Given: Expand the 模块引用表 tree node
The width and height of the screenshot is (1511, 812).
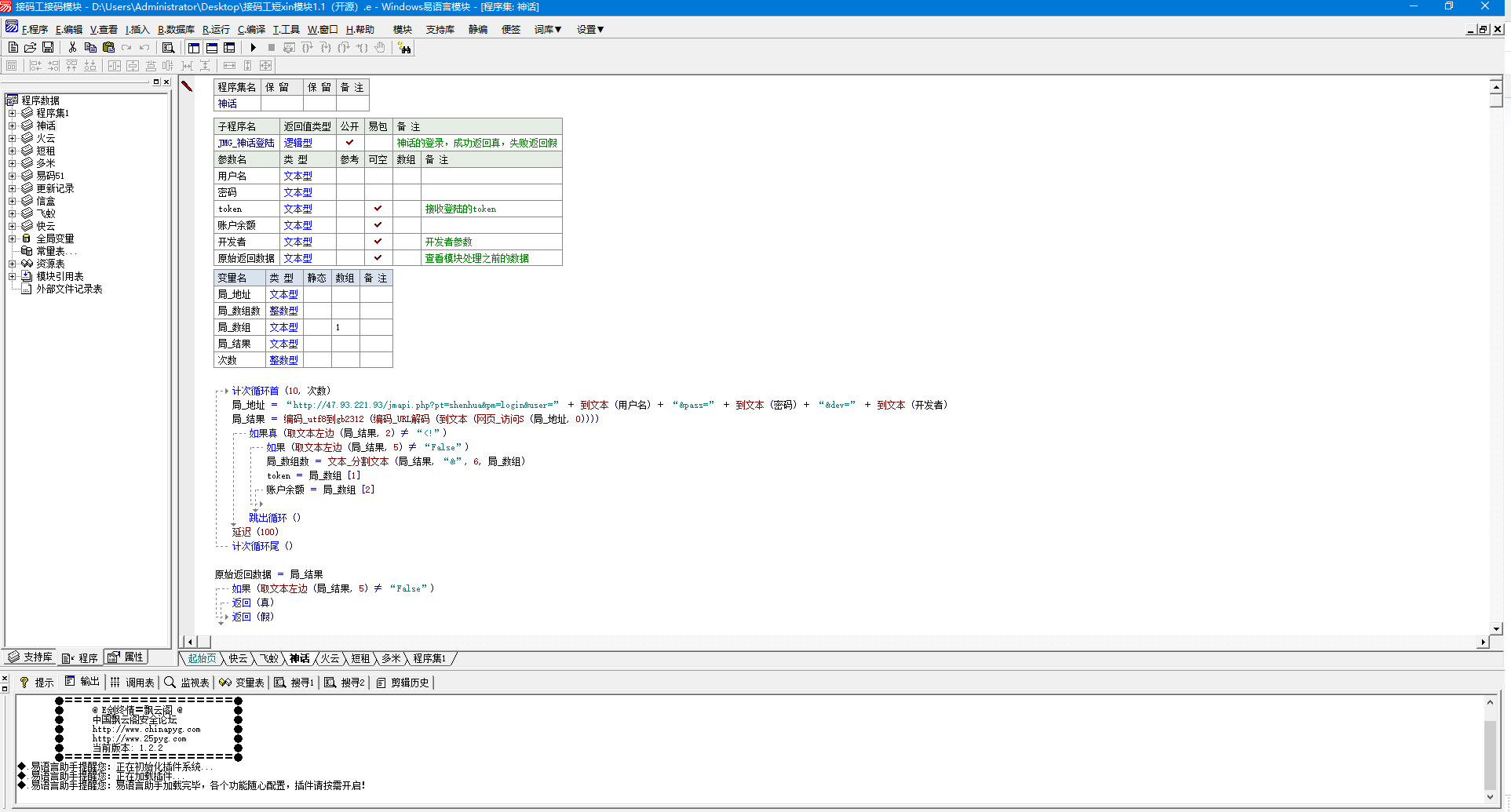Looking at the screenshot, I should (x=12, y=276).
